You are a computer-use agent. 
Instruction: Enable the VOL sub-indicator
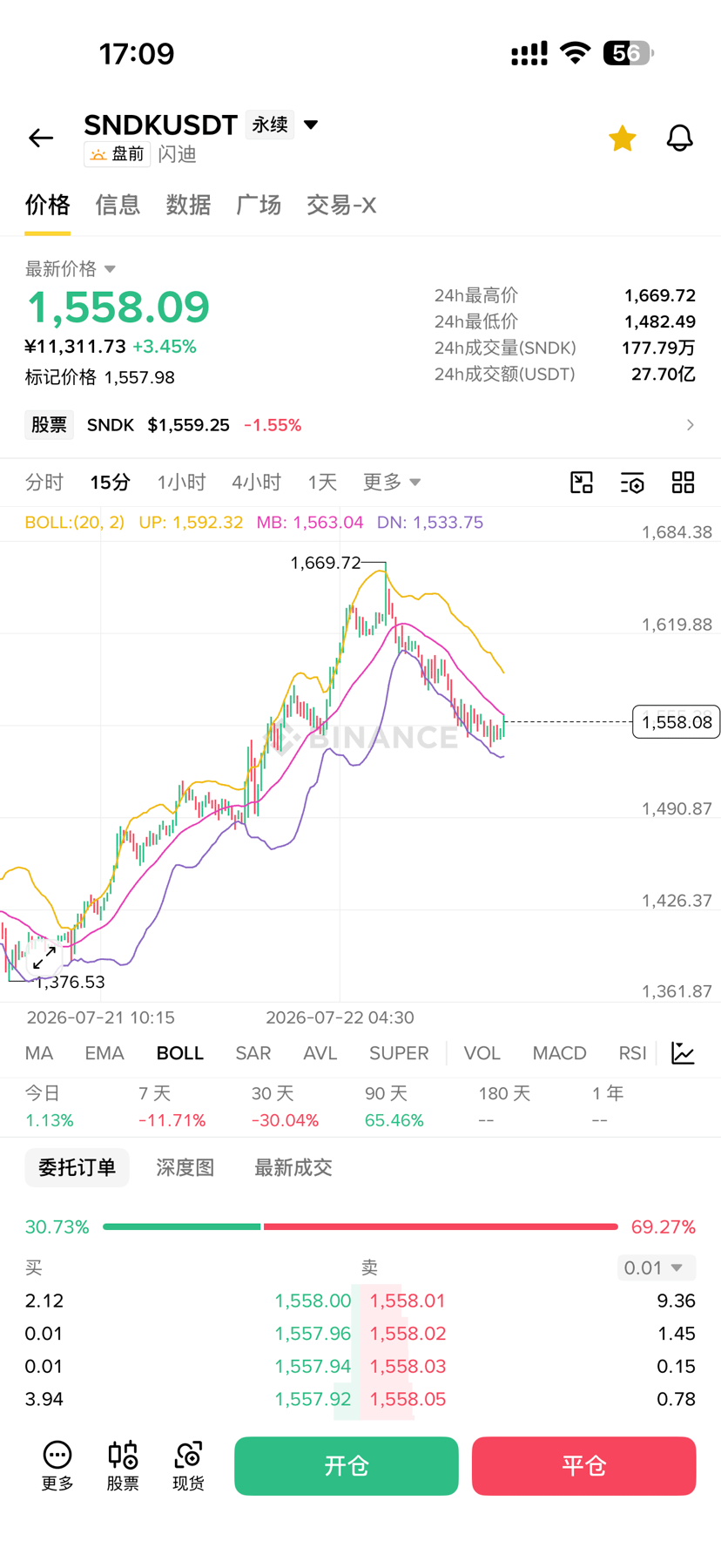(x=482, y=1053)
